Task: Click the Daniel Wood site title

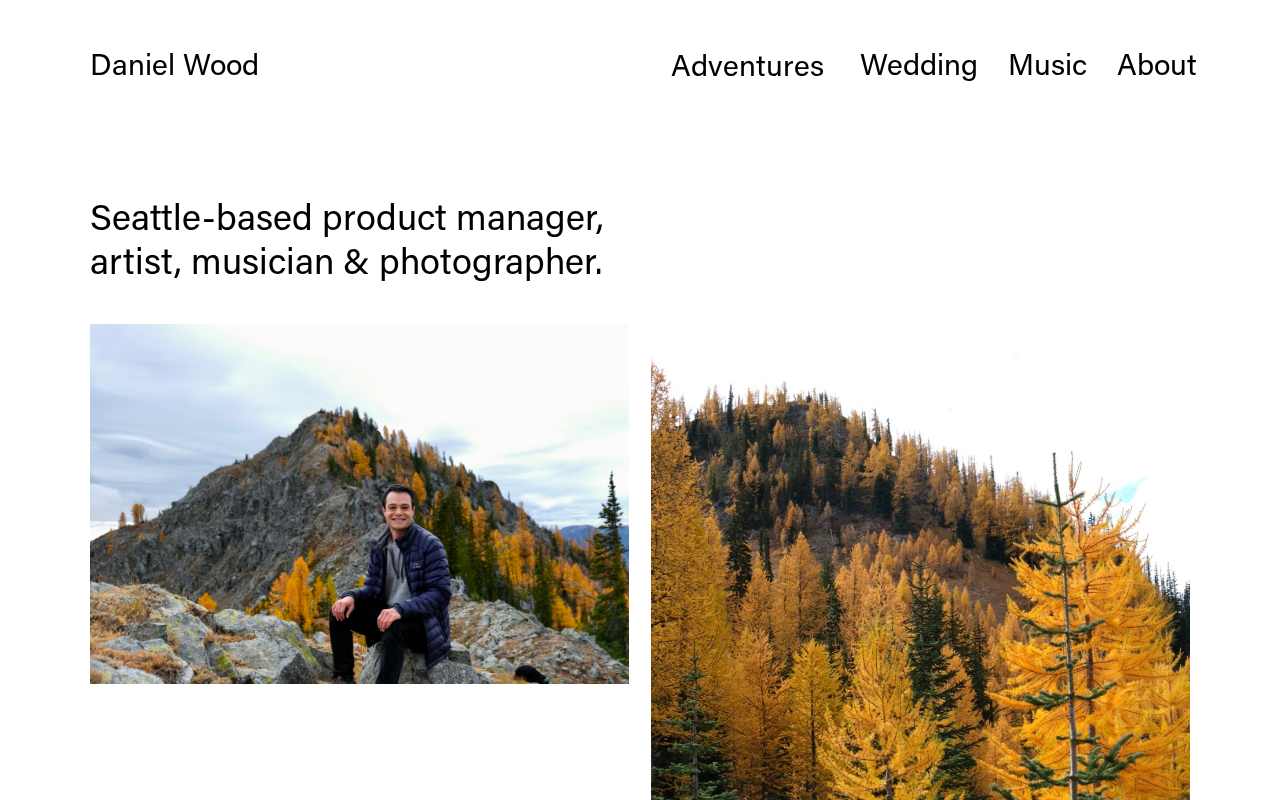Action: tap(174, 65)
